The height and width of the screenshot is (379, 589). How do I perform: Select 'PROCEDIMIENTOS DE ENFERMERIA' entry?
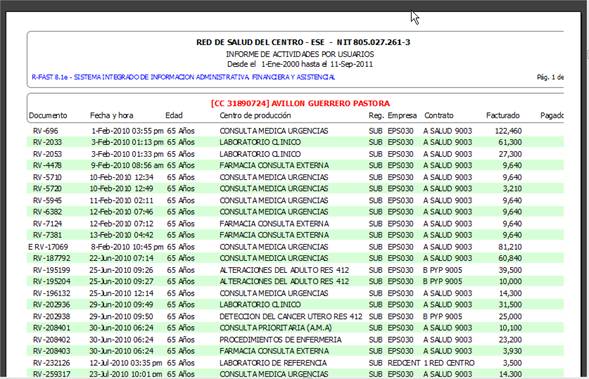[x=281, y=340]
